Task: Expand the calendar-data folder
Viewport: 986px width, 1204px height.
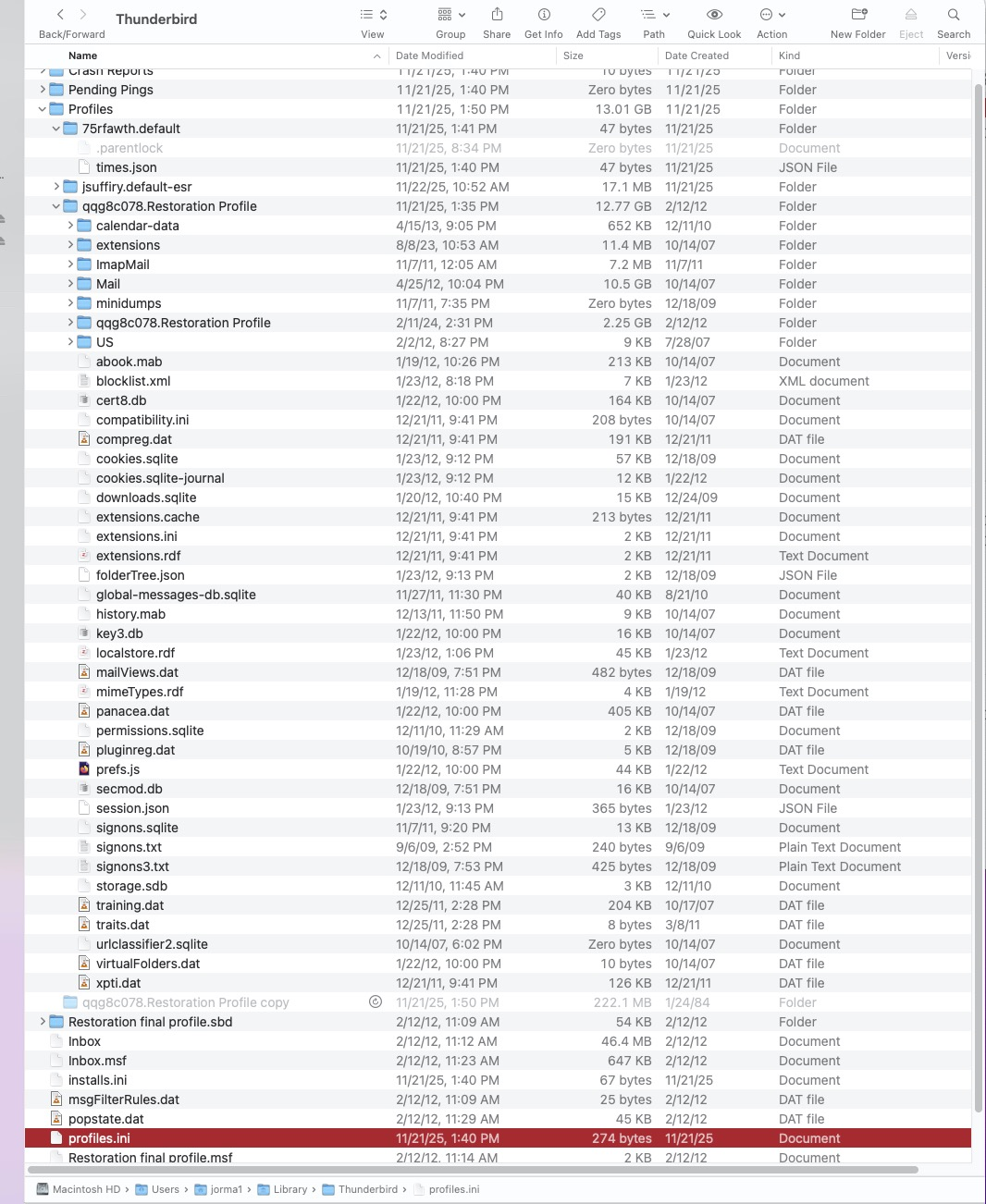Action: (70, 226)
